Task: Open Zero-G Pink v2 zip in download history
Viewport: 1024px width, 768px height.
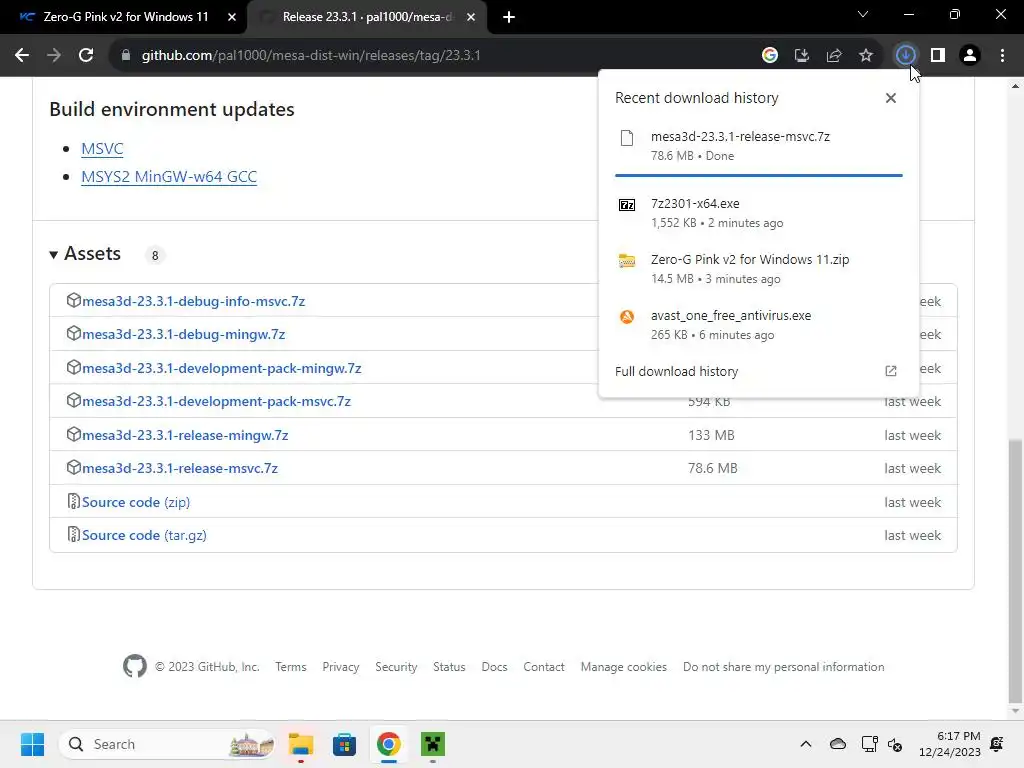Action: (x=758, y=268)
